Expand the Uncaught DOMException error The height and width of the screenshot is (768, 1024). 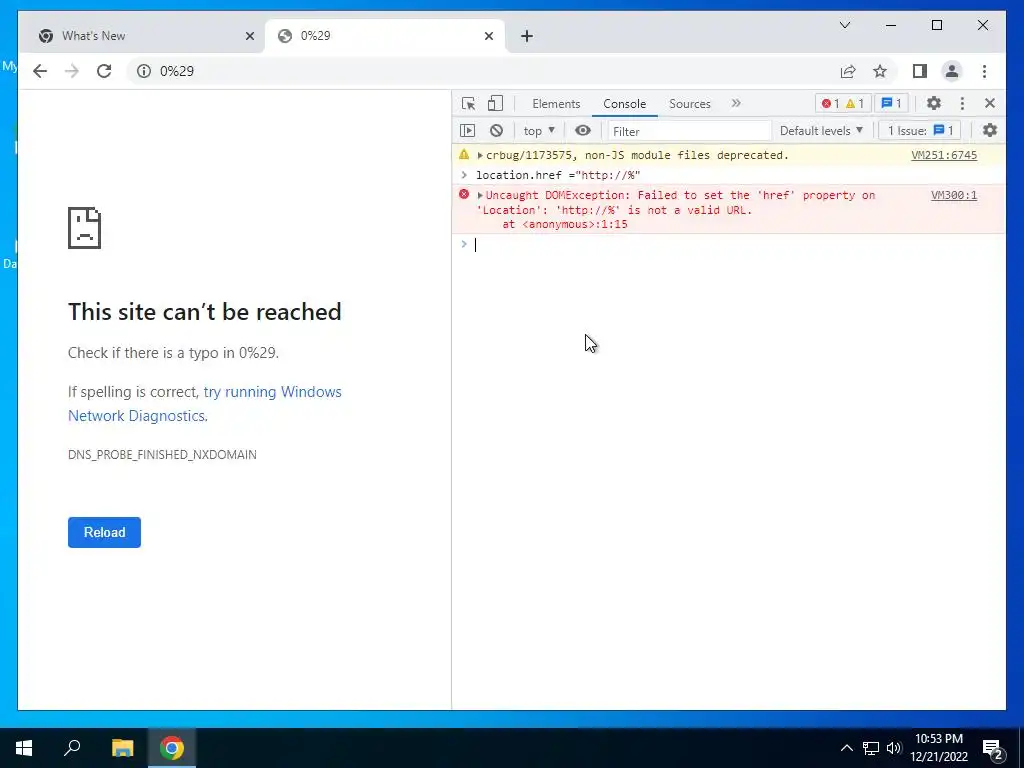pyautogui.click(x=480, y=195)
